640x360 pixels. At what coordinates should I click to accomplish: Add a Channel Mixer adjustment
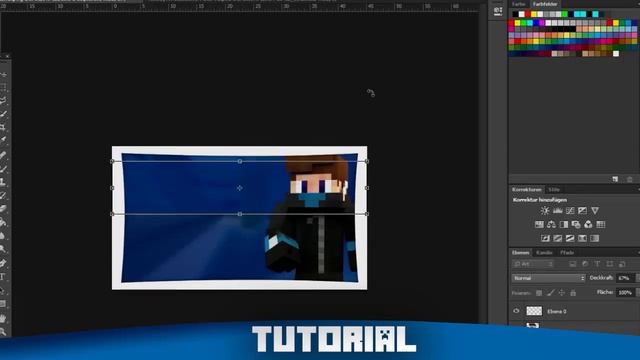click(x=588, y=224)
